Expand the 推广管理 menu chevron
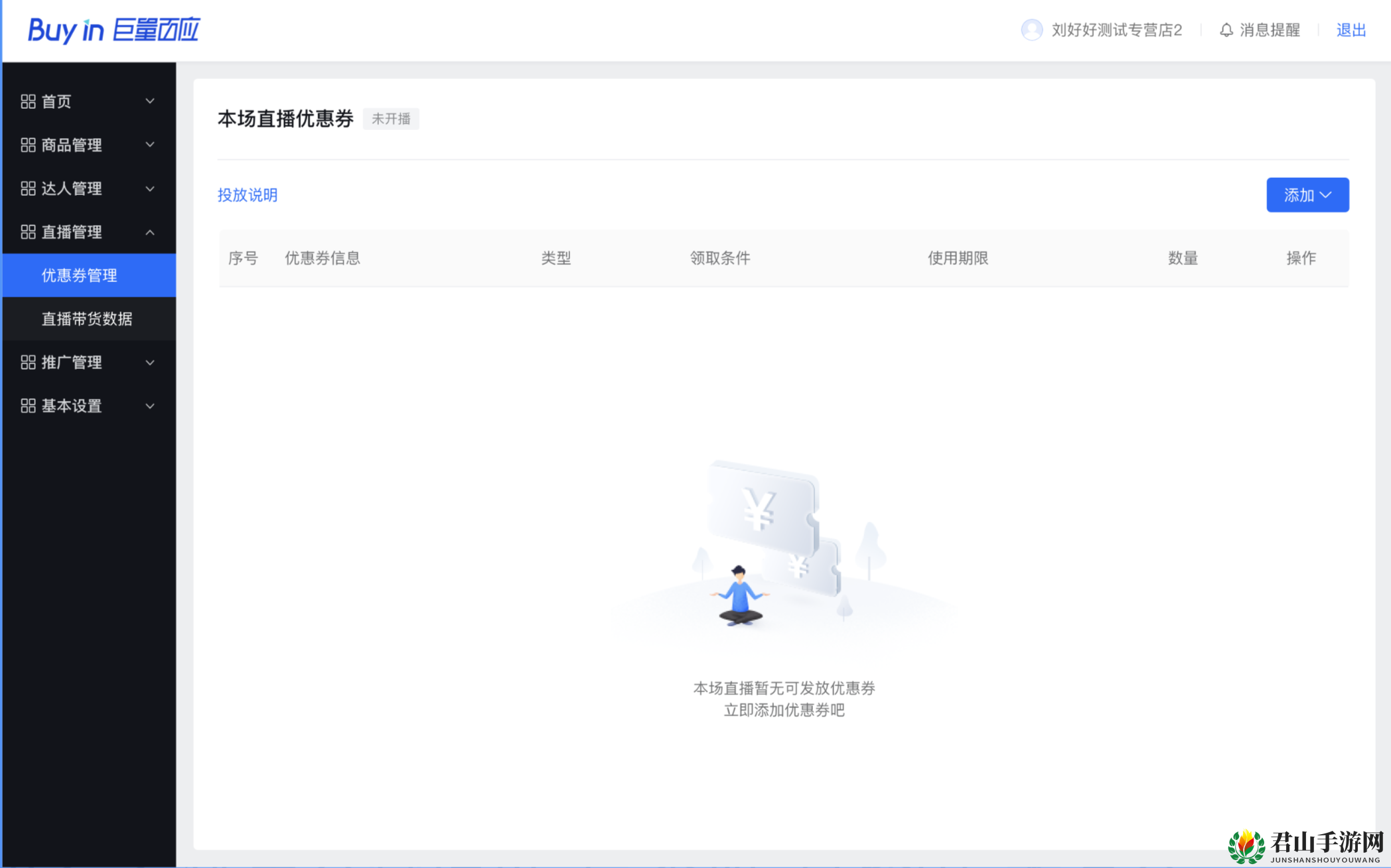This screenshot has height=868, width=1391. click(150, 362)
